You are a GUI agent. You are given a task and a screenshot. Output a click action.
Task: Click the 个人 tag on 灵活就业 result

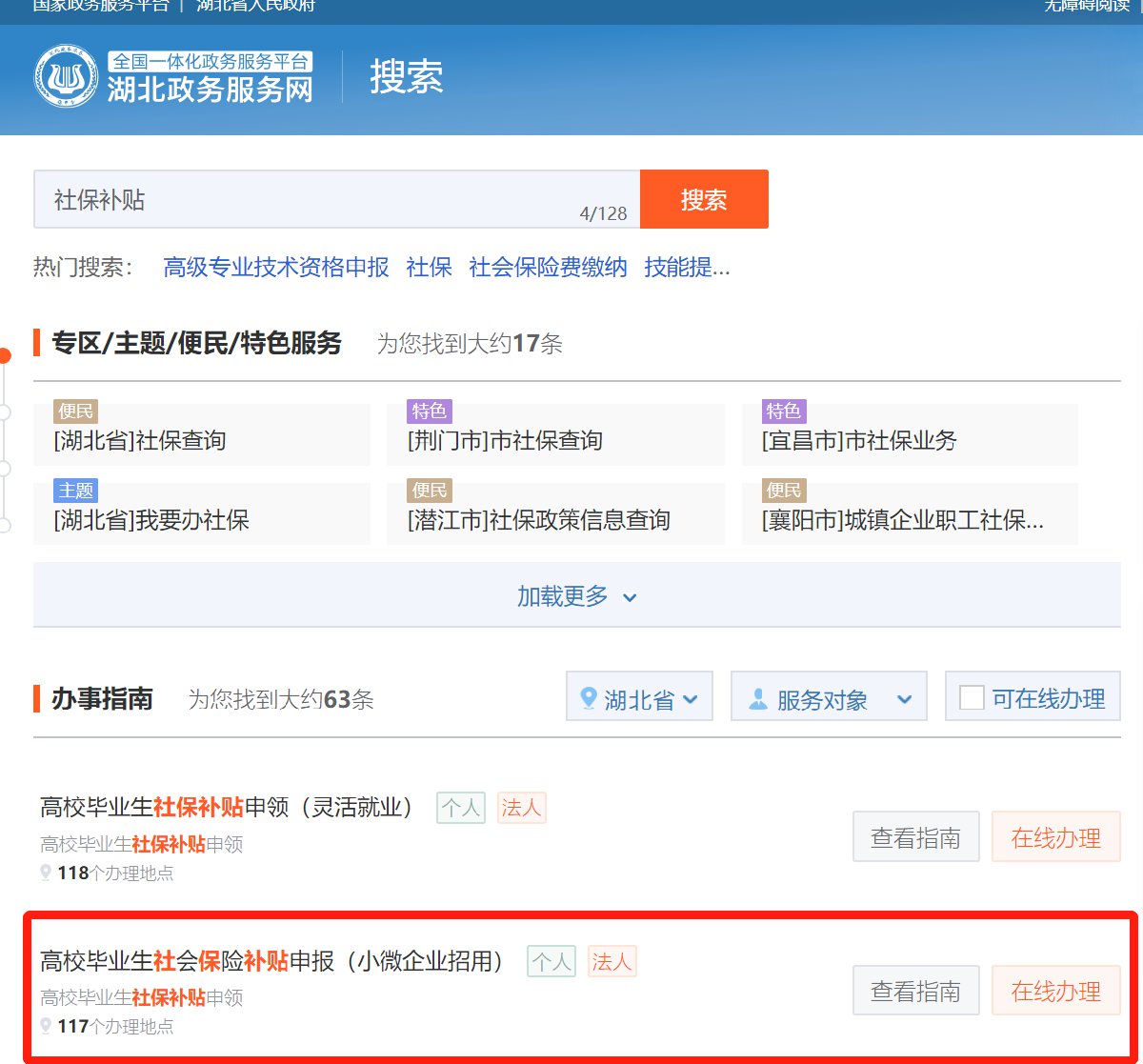pos(461,808)
